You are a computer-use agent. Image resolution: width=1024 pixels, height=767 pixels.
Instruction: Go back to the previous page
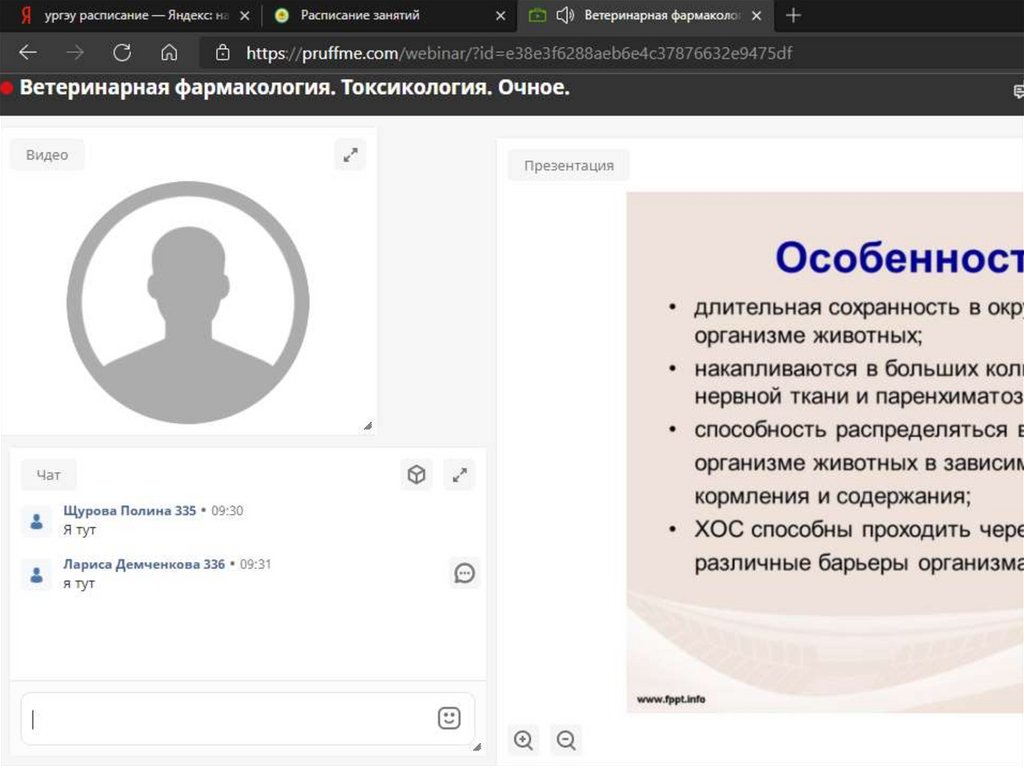pos(28,53)
